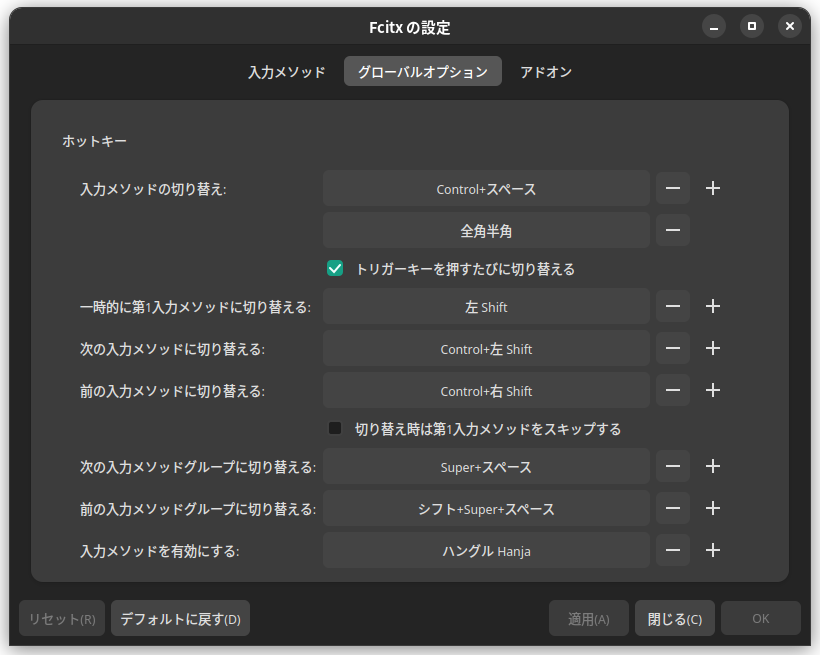Add a hotkey for 入力メソッドの切り替え
Viewport: 820px width, 655px height.
[713, 188]
